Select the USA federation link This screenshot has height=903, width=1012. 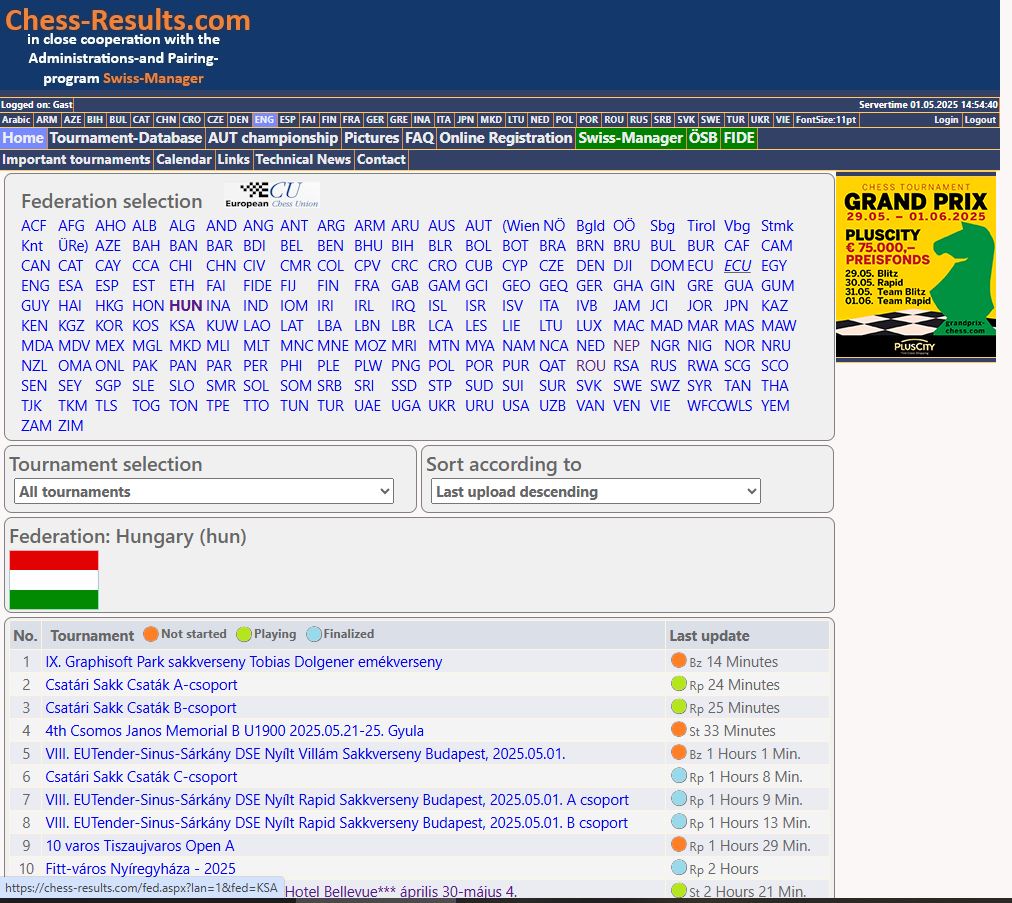(x=516, y=406)
